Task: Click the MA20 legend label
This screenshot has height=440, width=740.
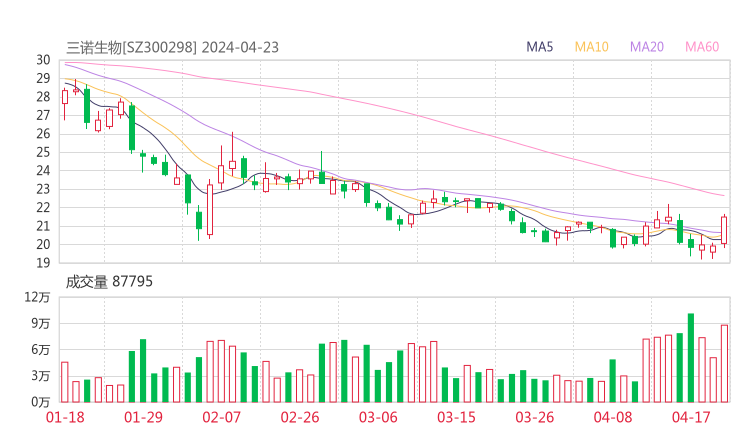Action: click(x=647, y=47)
